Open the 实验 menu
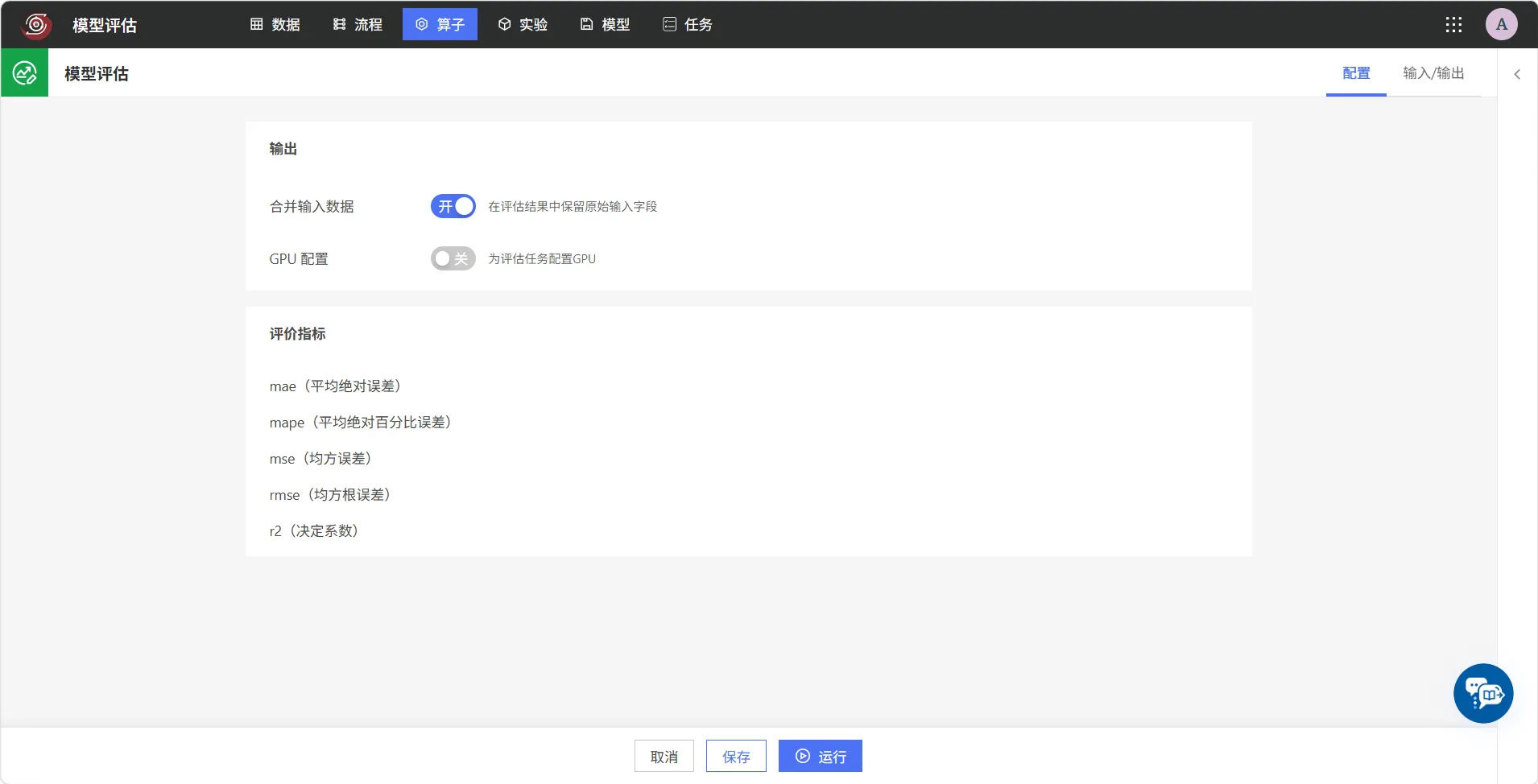1538x784 pixels. coord(523,24)
